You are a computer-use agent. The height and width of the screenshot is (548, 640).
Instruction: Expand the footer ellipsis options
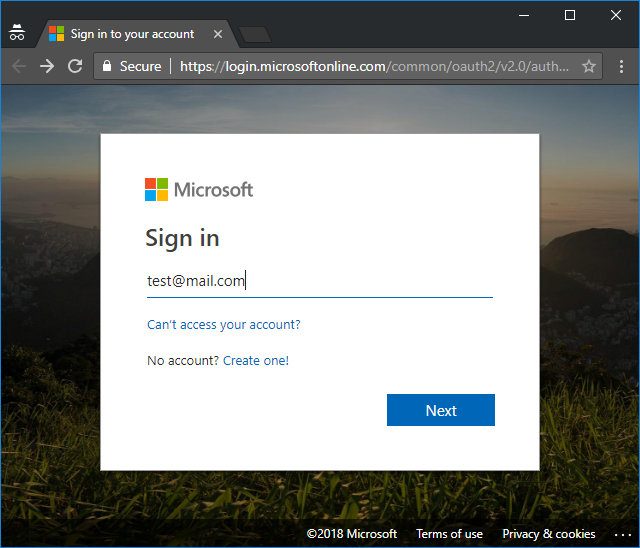(623, 534)
